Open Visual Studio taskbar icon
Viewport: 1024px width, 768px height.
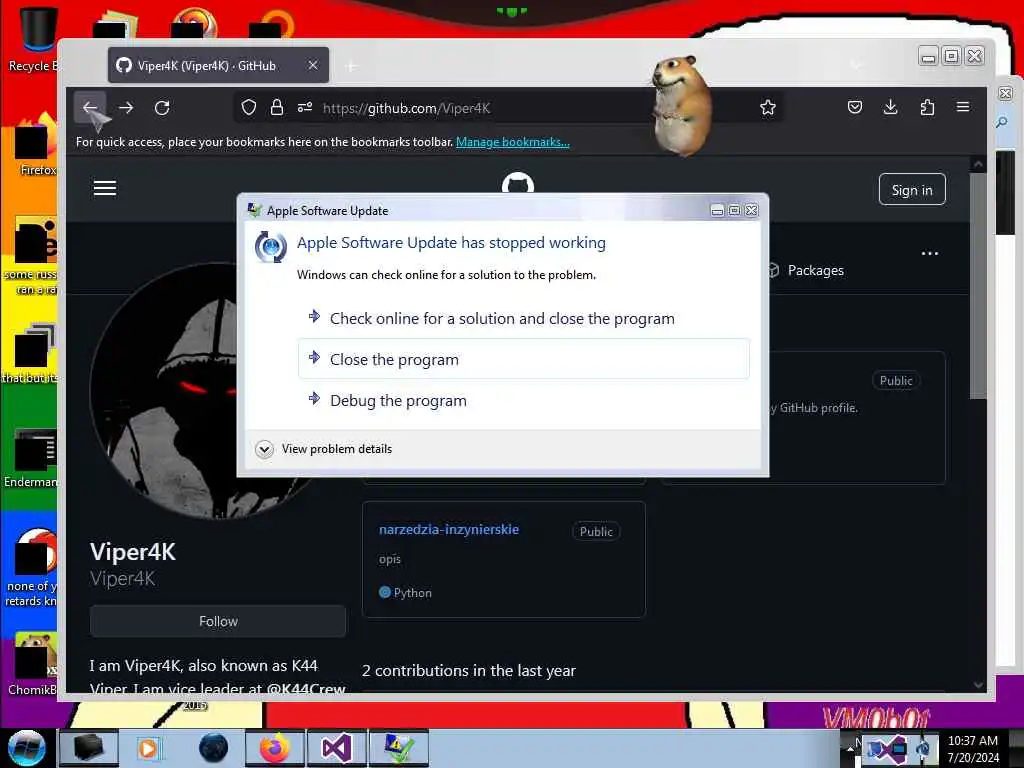point(336,748)
